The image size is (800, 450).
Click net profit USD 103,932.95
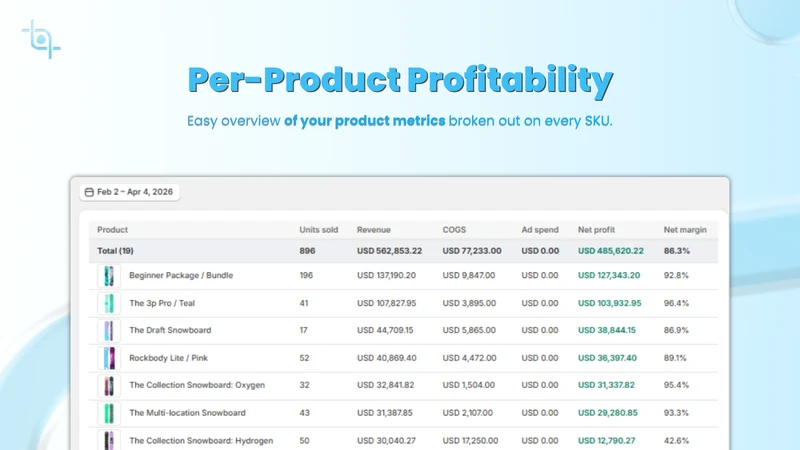click(609, 303)
